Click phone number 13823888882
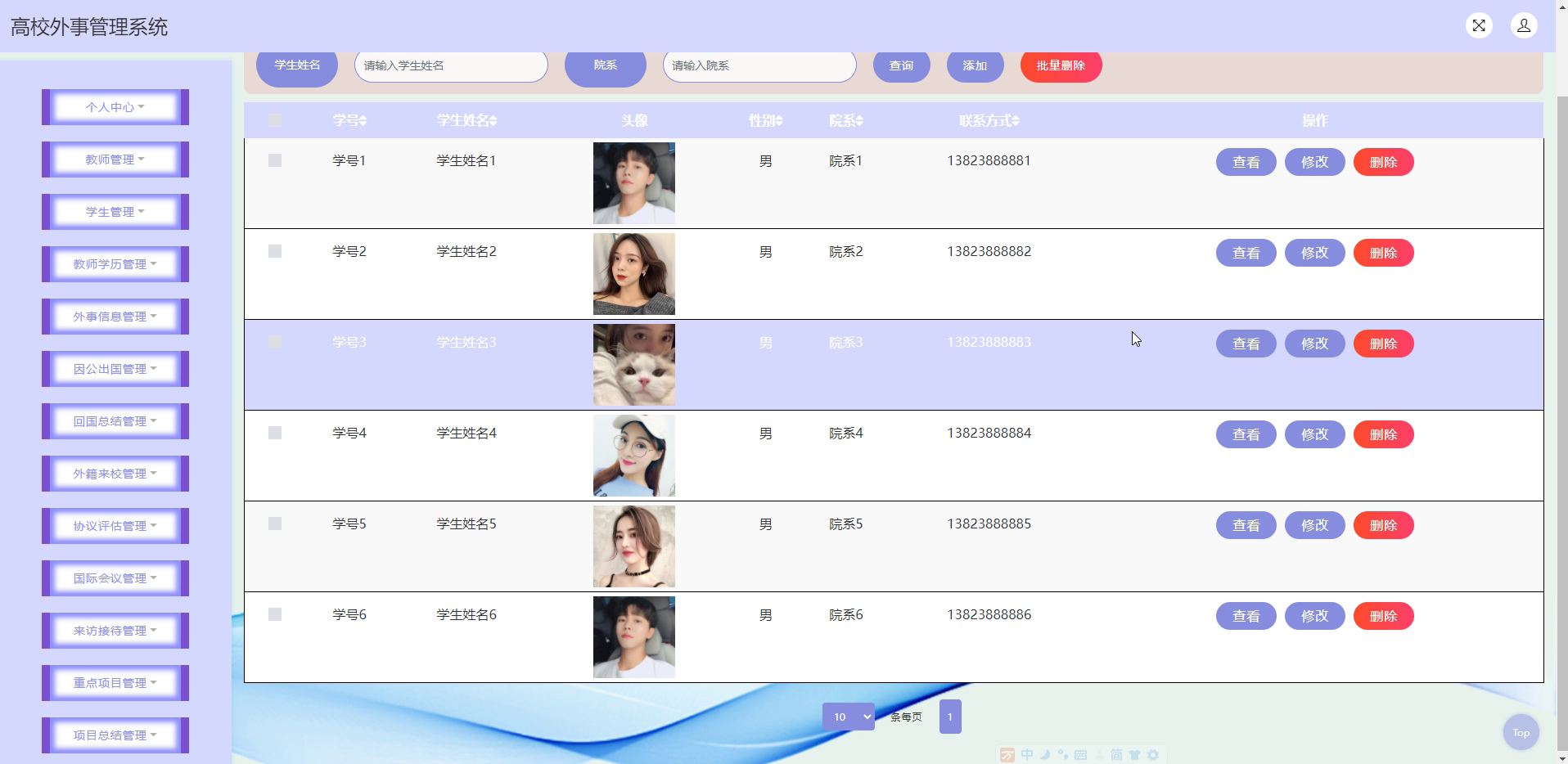1568x764 pixels. click(x=989, y=251)
